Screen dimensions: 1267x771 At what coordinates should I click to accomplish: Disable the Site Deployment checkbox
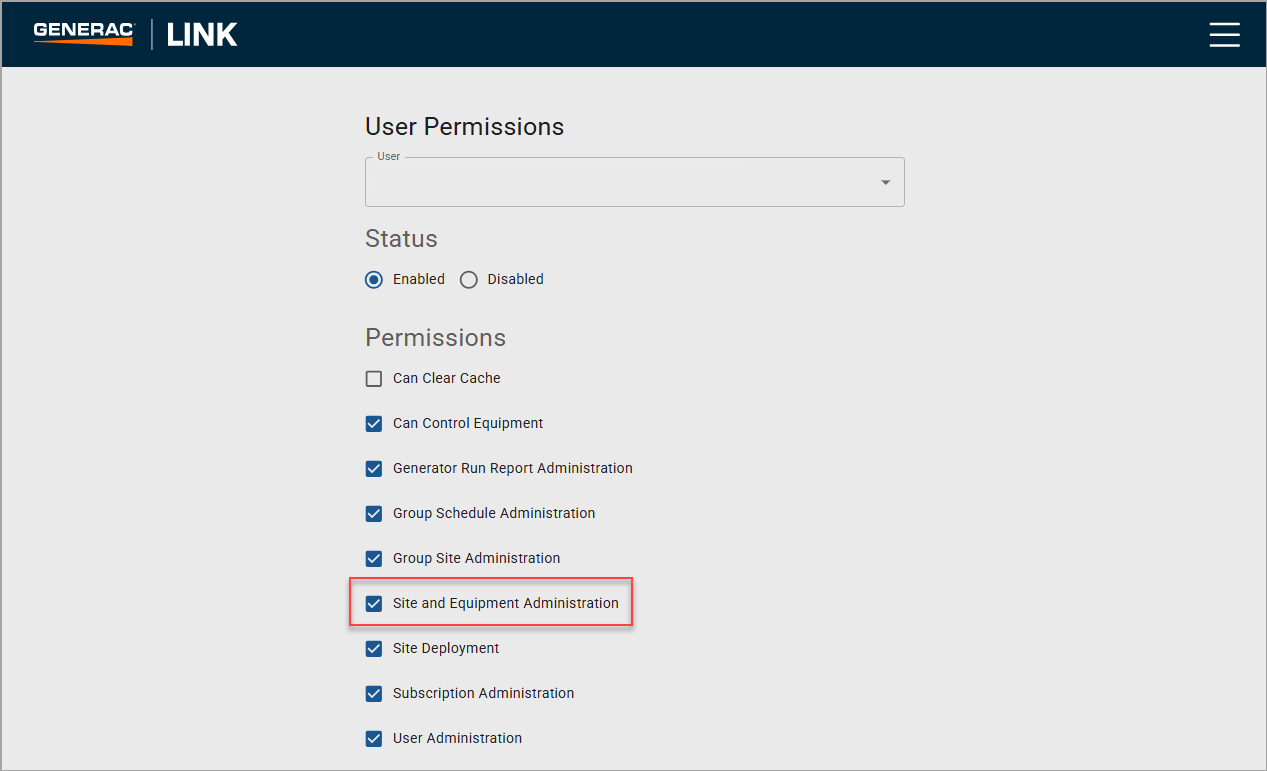374,649
